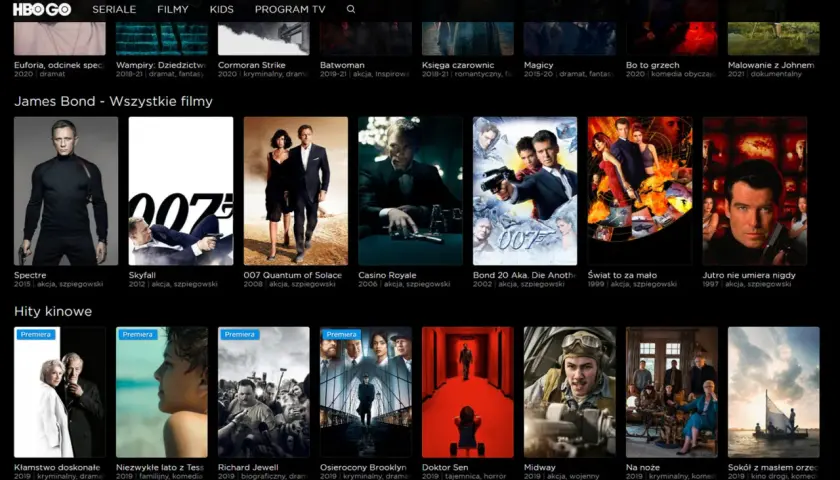Open the Richard Jewell poster
840x480 pixels.
264,392
